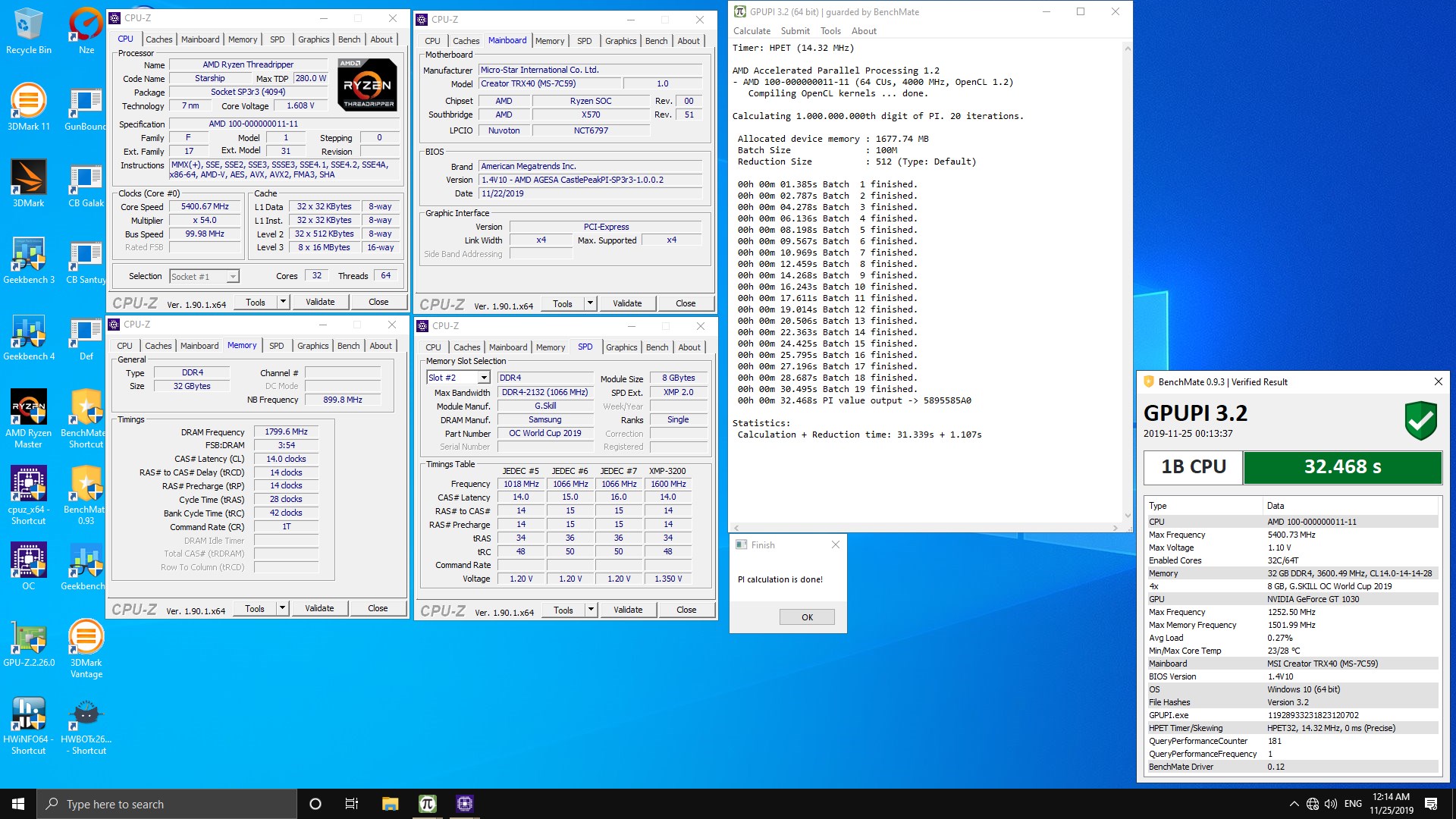The height and width of the screenshot is (819, 1456).
Task: Launch the Geekbench 3 desktop icon
Action: [28, 259]
